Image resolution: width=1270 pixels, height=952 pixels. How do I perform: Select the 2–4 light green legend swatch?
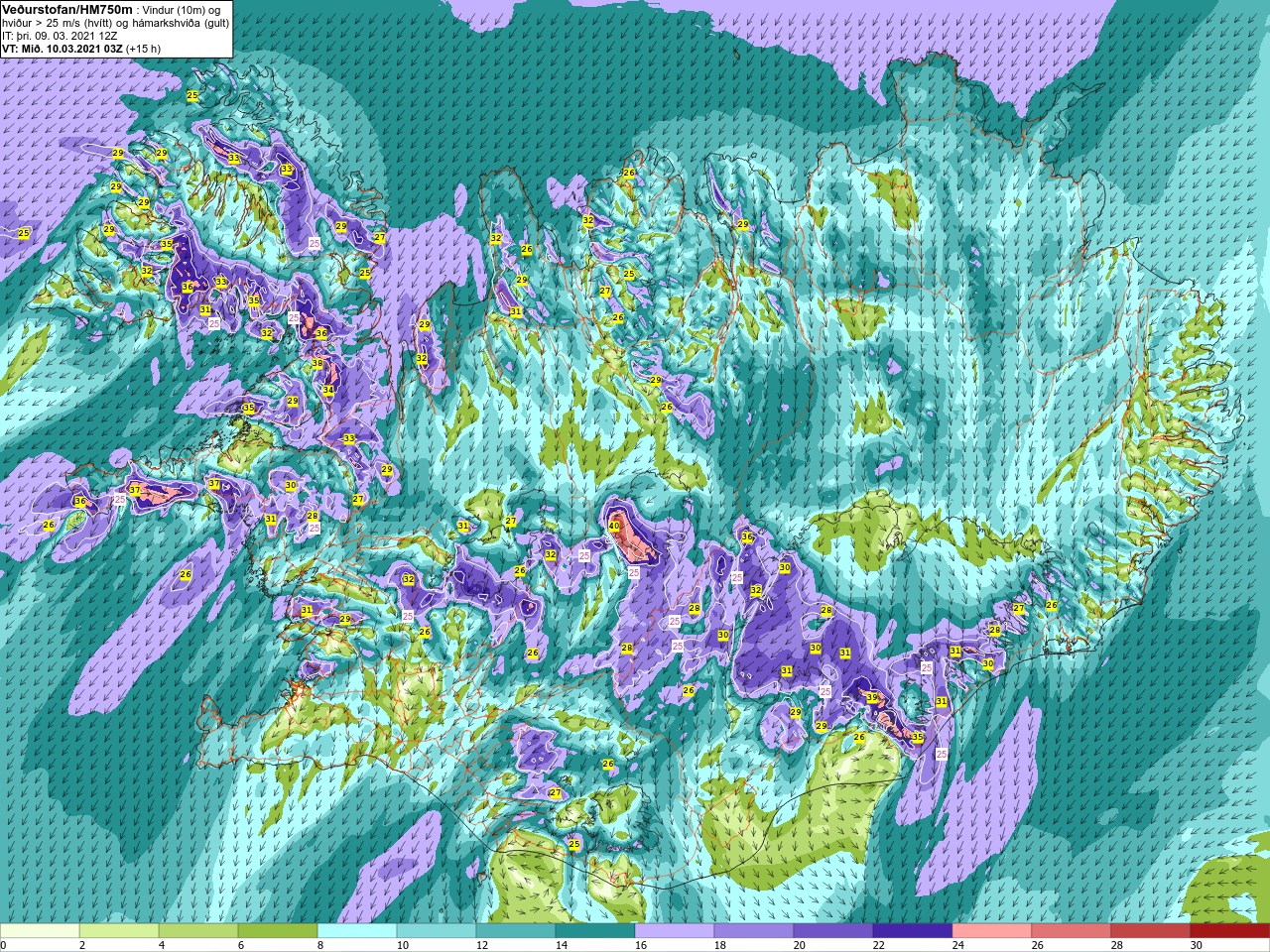click(x=119, y=931)
